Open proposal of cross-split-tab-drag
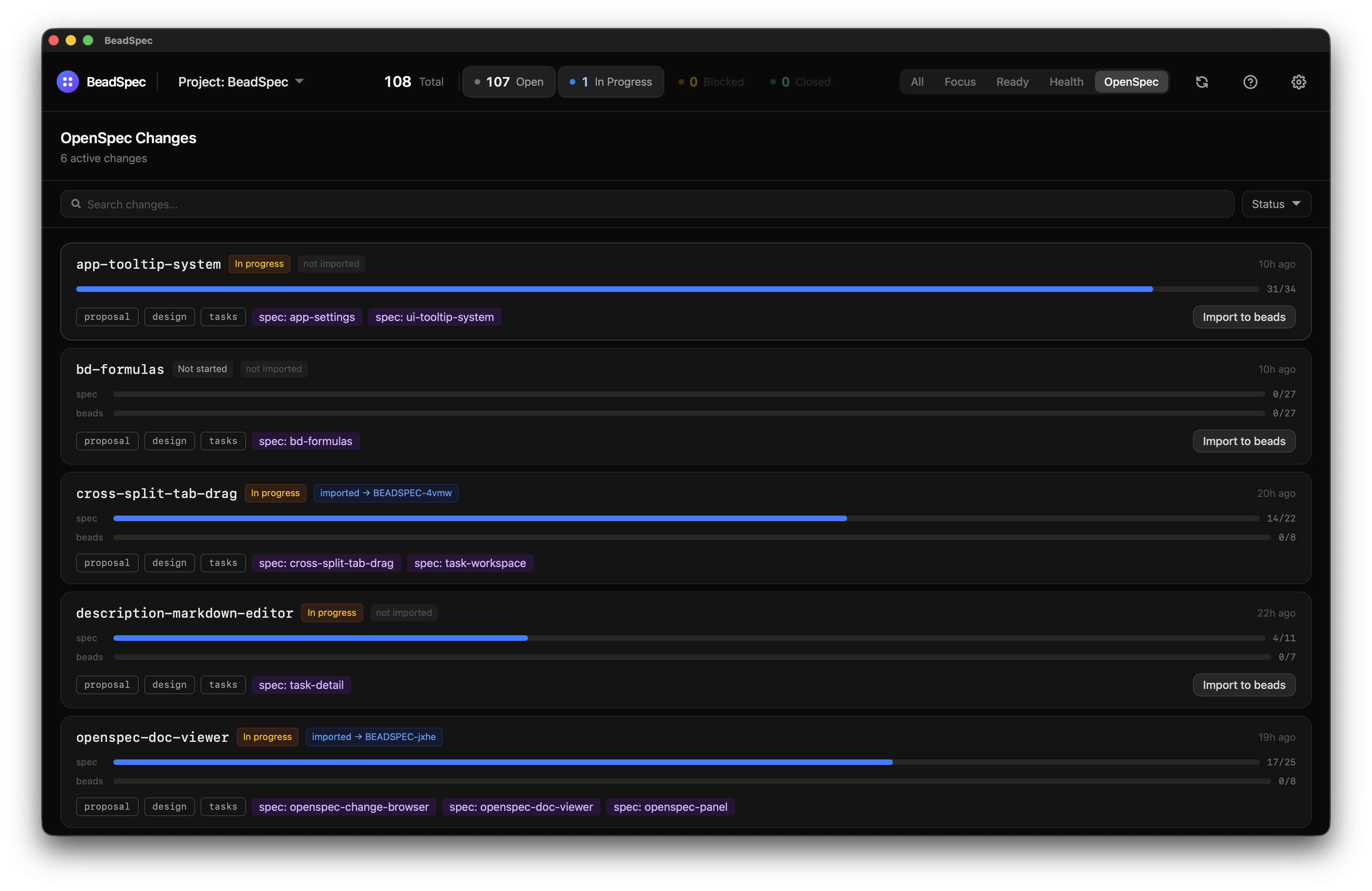Viewport: 1372px width, 891px height. [x=107, y=563]
